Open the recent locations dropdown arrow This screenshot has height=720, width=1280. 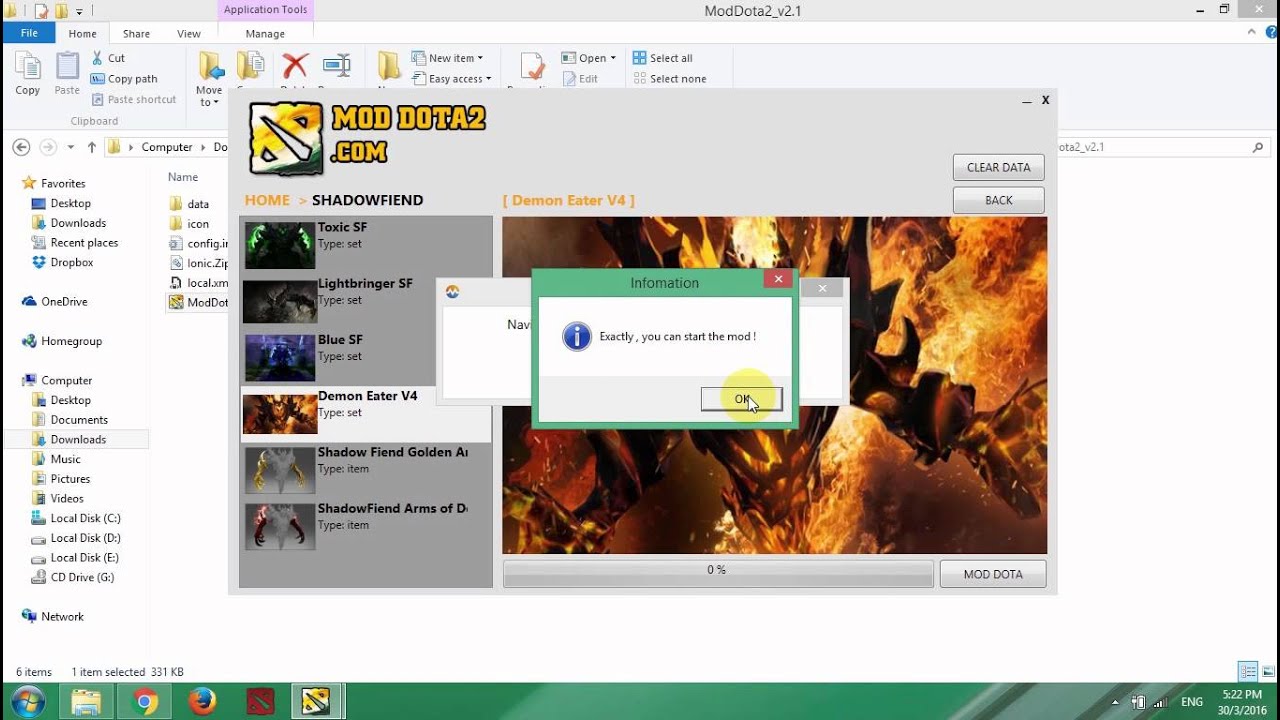(x=70, y=147)
